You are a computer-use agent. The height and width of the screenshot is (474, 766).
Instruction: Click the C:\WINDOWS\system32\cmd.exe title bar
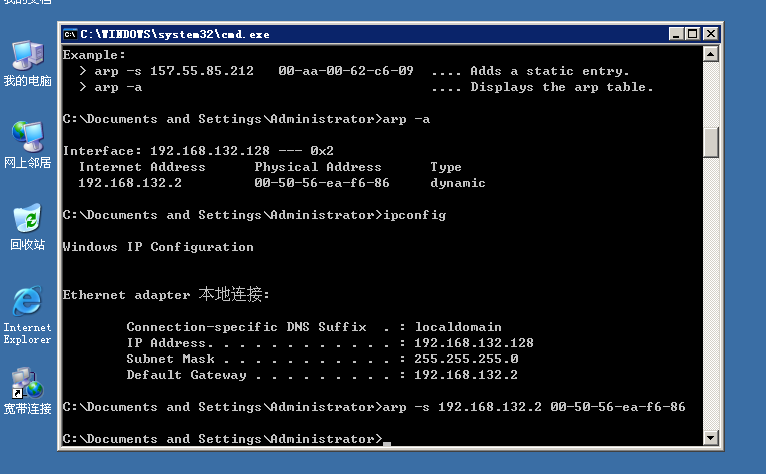click(x=350, y=33)
